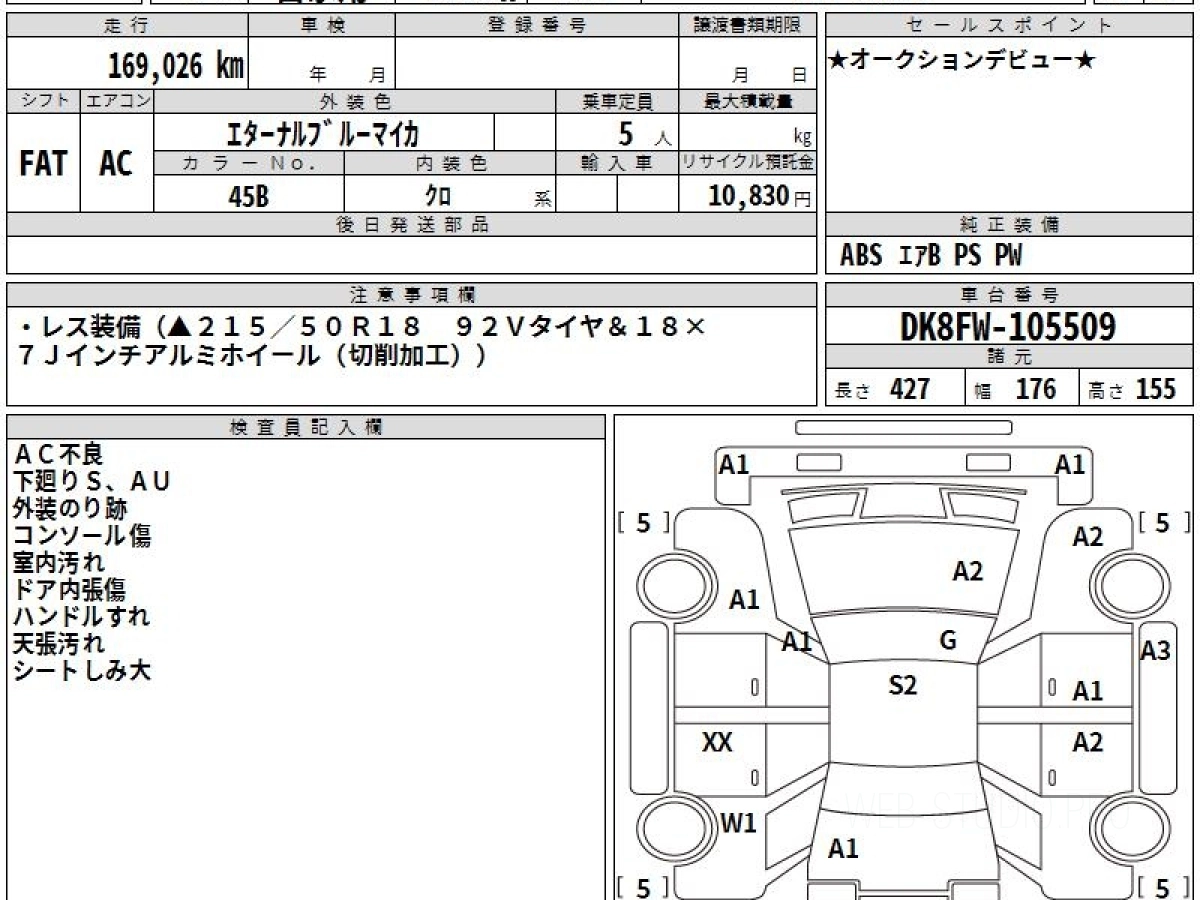Image resolution: width=1200 pixels, height=900 pixels.
Task: Click the G mark on the windshield
Action: (948, 641)
